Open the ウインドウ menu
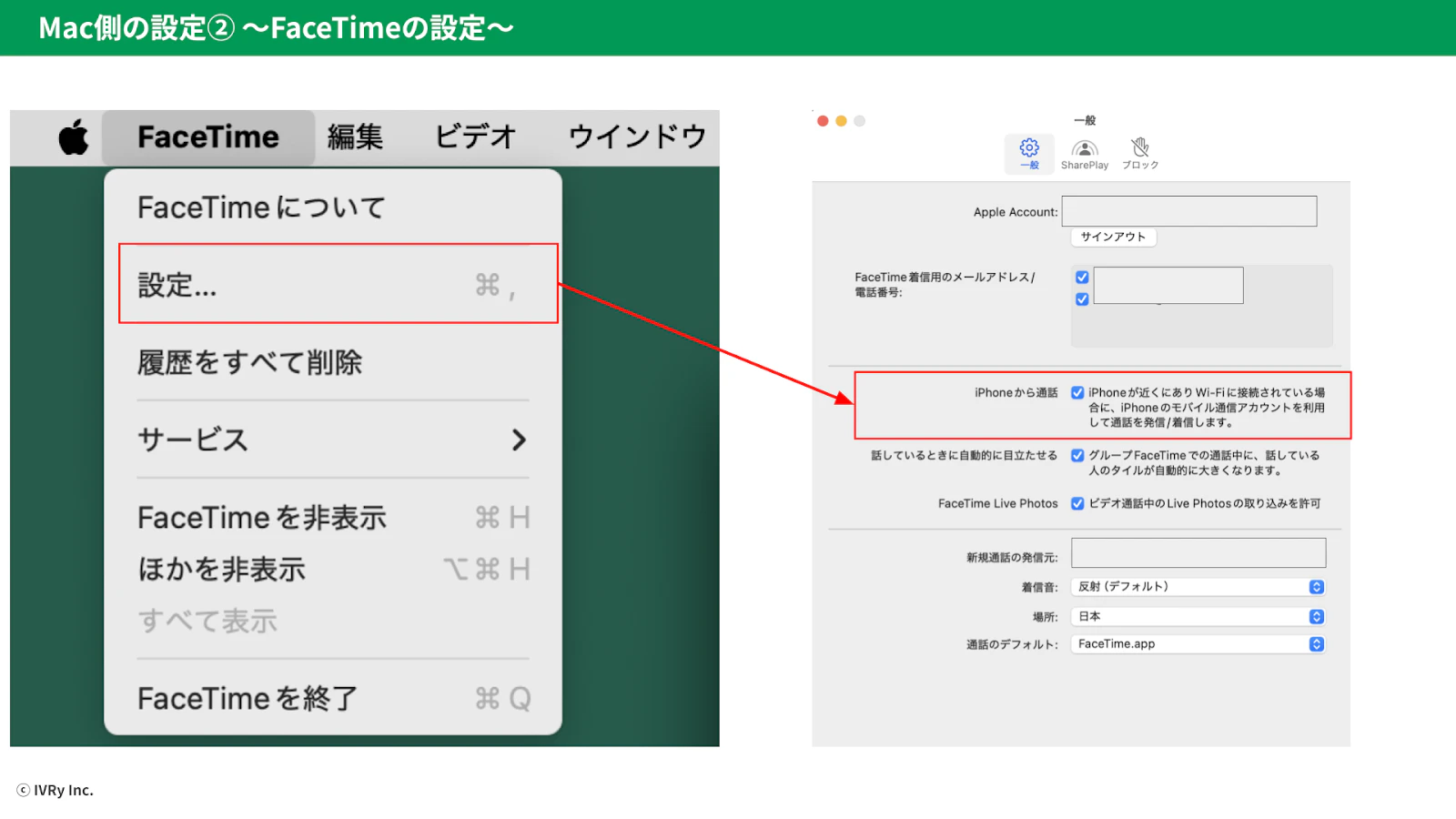This screenshot has height=819, width=1456. tap(637, 137)
